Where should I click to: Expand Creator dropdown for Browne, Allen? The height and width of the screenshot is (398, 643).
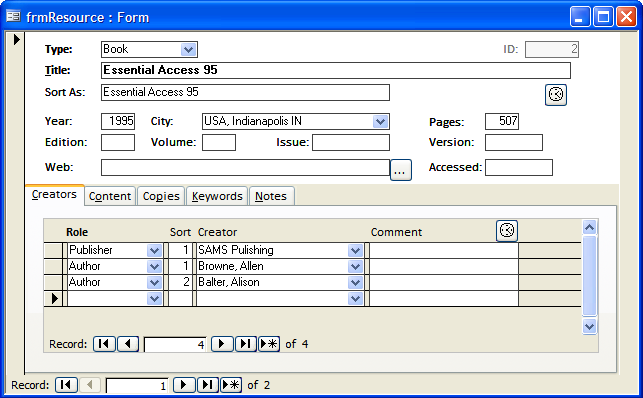pyautogui.click(x=355, y=266)
